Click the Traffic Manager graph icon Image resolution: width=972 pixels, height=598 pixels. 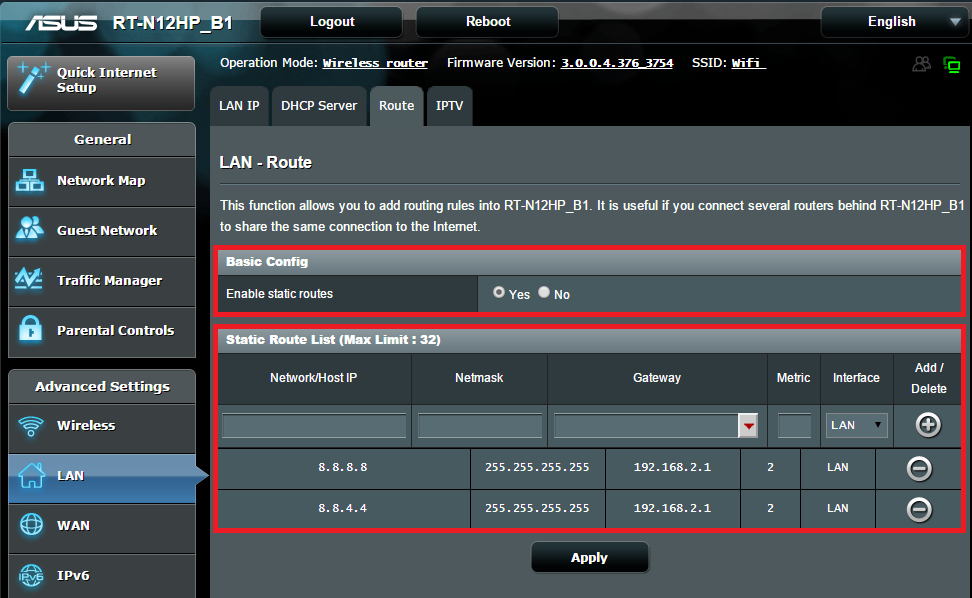29,279
